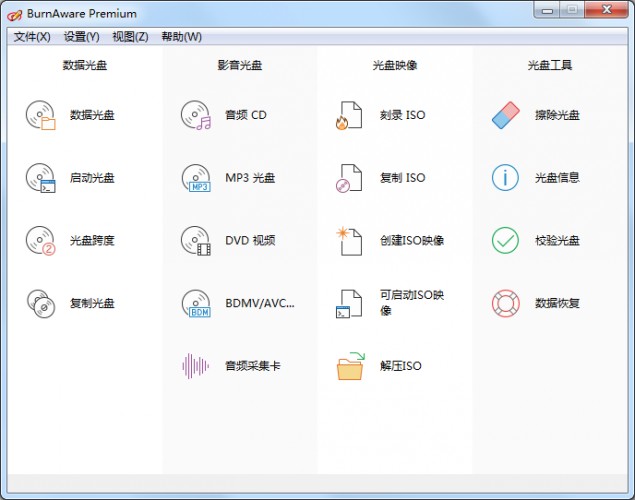
Task: Run the 校验光盘 label
Action: point(557,241)
